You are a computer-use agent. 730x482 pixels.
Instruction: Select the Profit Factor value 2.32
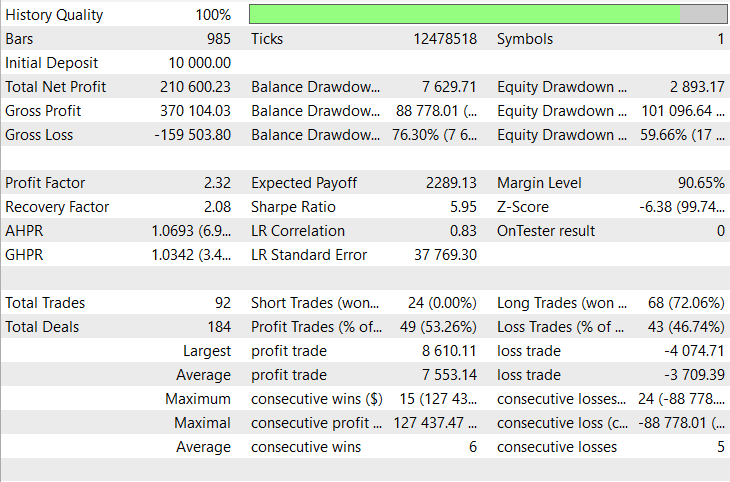pyautogui.click(x=217, y=183)
